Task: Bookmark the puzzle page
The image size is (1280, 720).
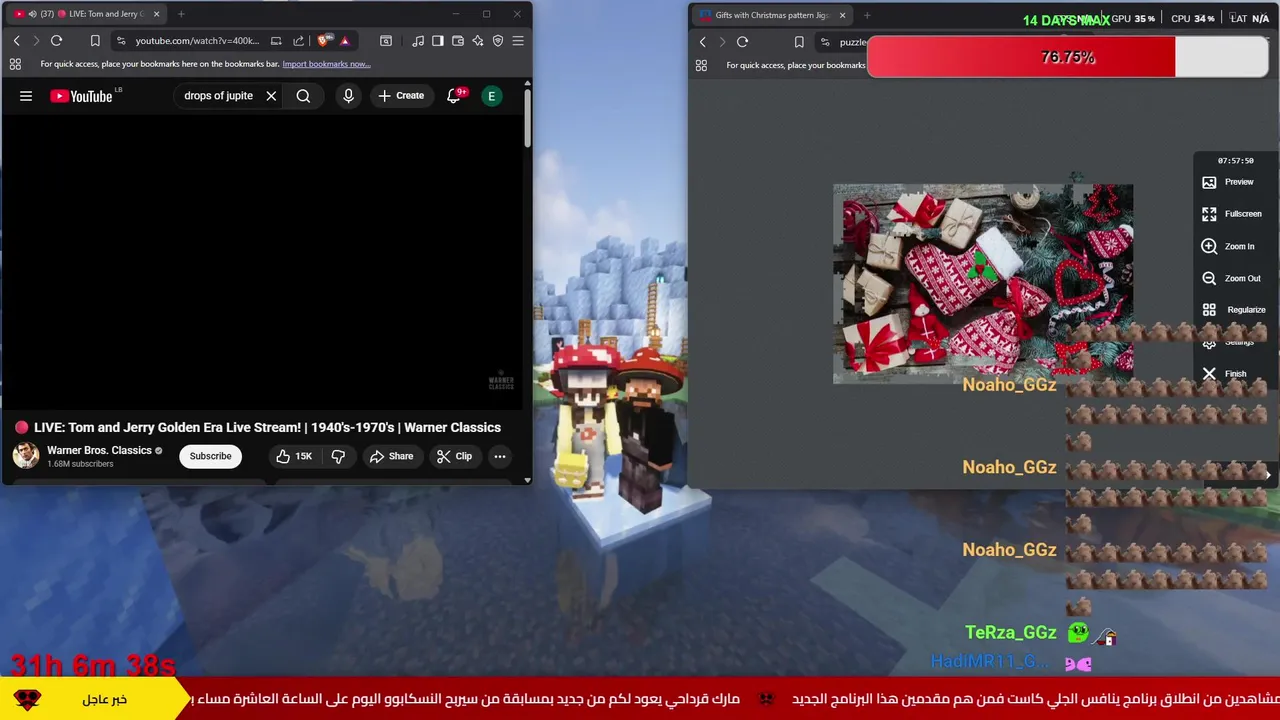Action: 799,42
